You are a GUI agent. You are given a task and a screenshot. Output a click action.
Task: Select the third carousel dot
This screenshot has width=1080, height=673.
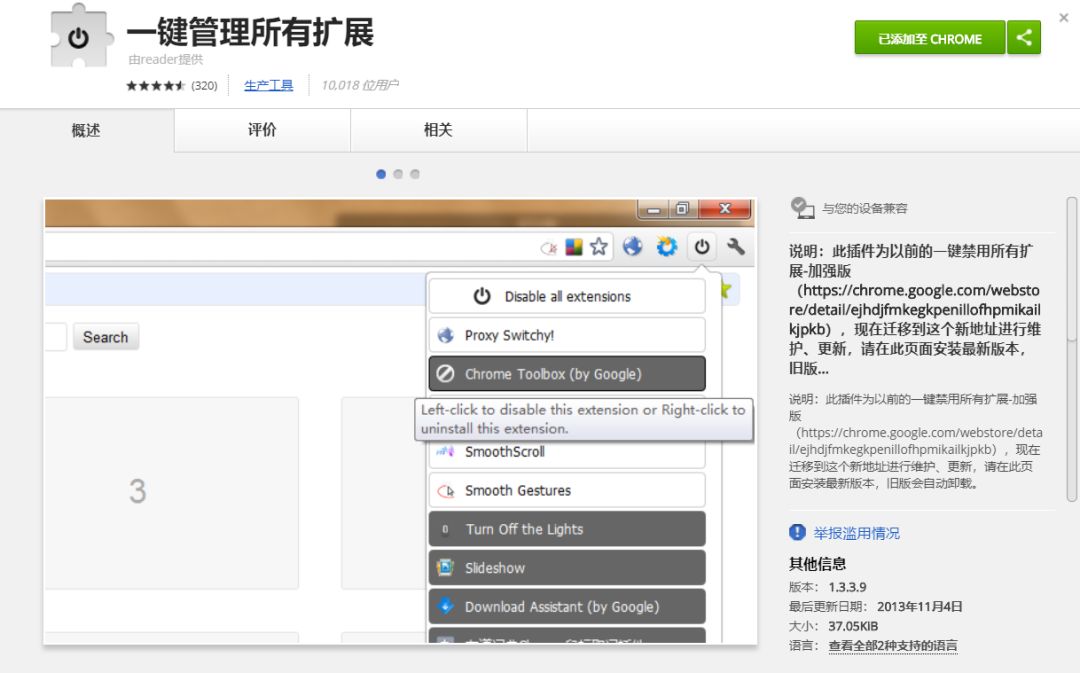[415, 174]
